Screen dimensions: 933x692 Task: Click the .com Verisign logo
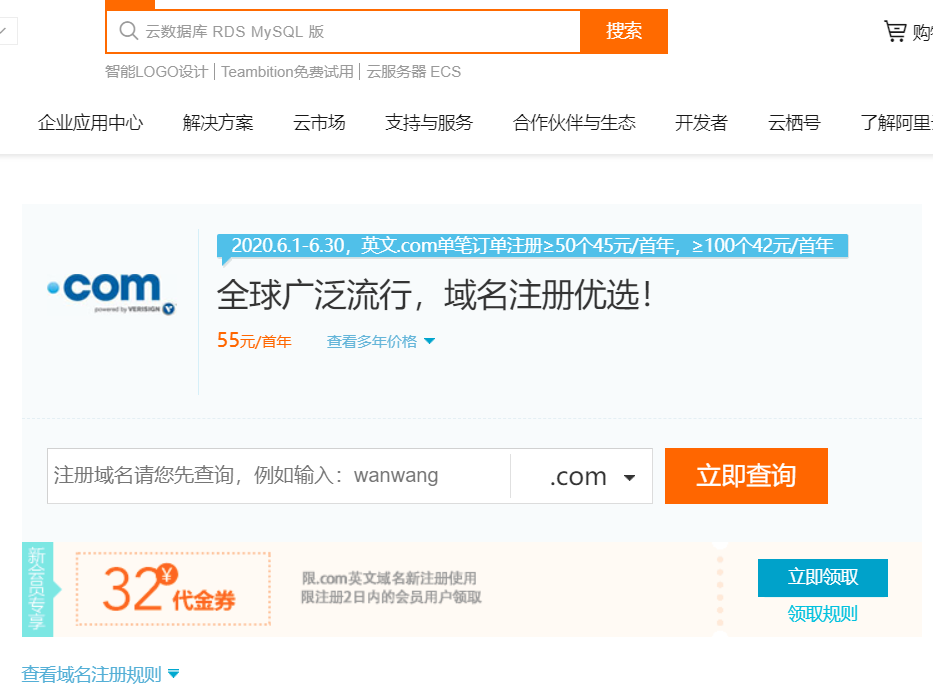tap(111, 293)
